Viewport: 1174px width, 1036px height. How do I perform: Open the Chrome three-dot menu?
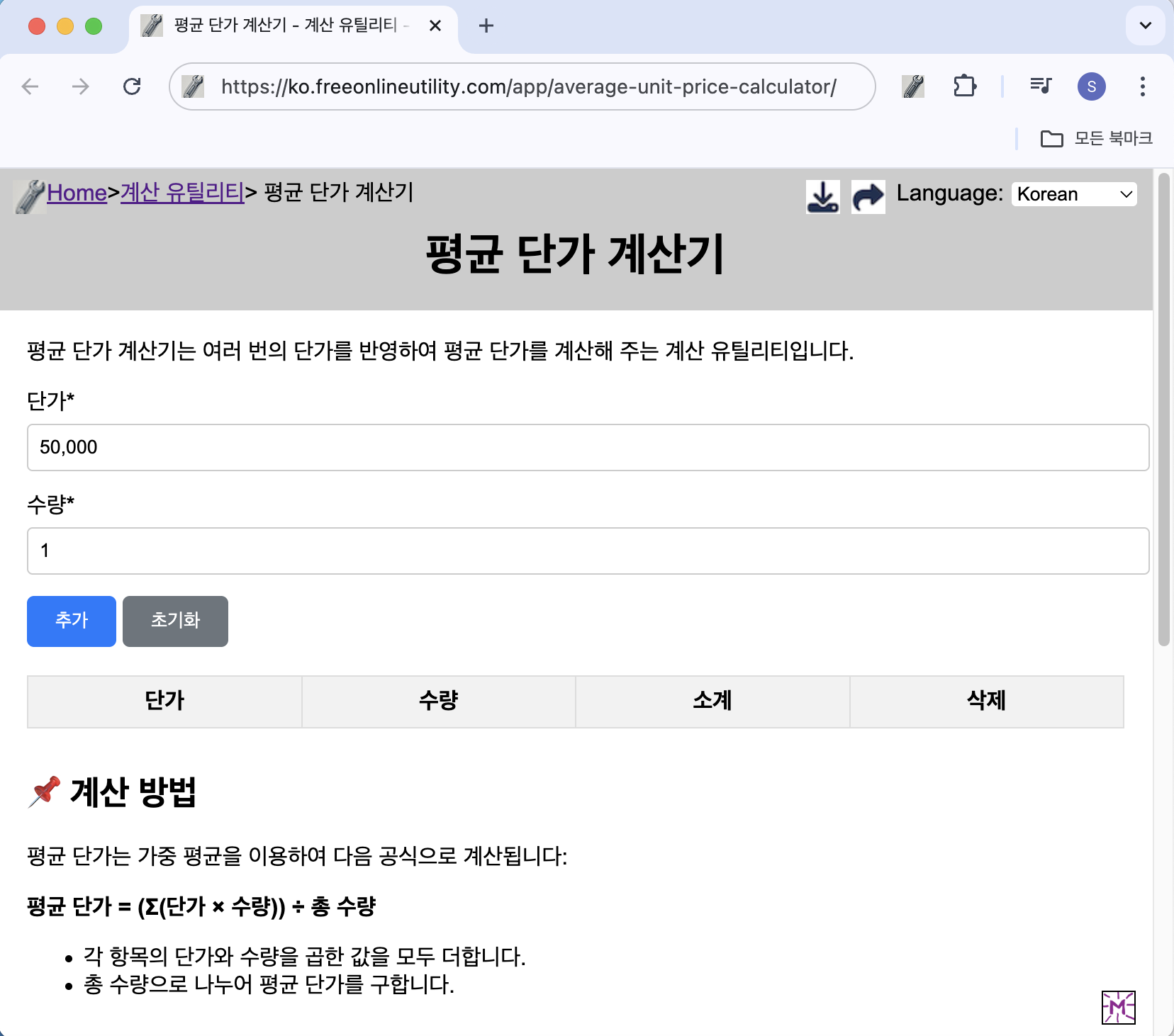pyautogui.click(x=1142, y=86)
